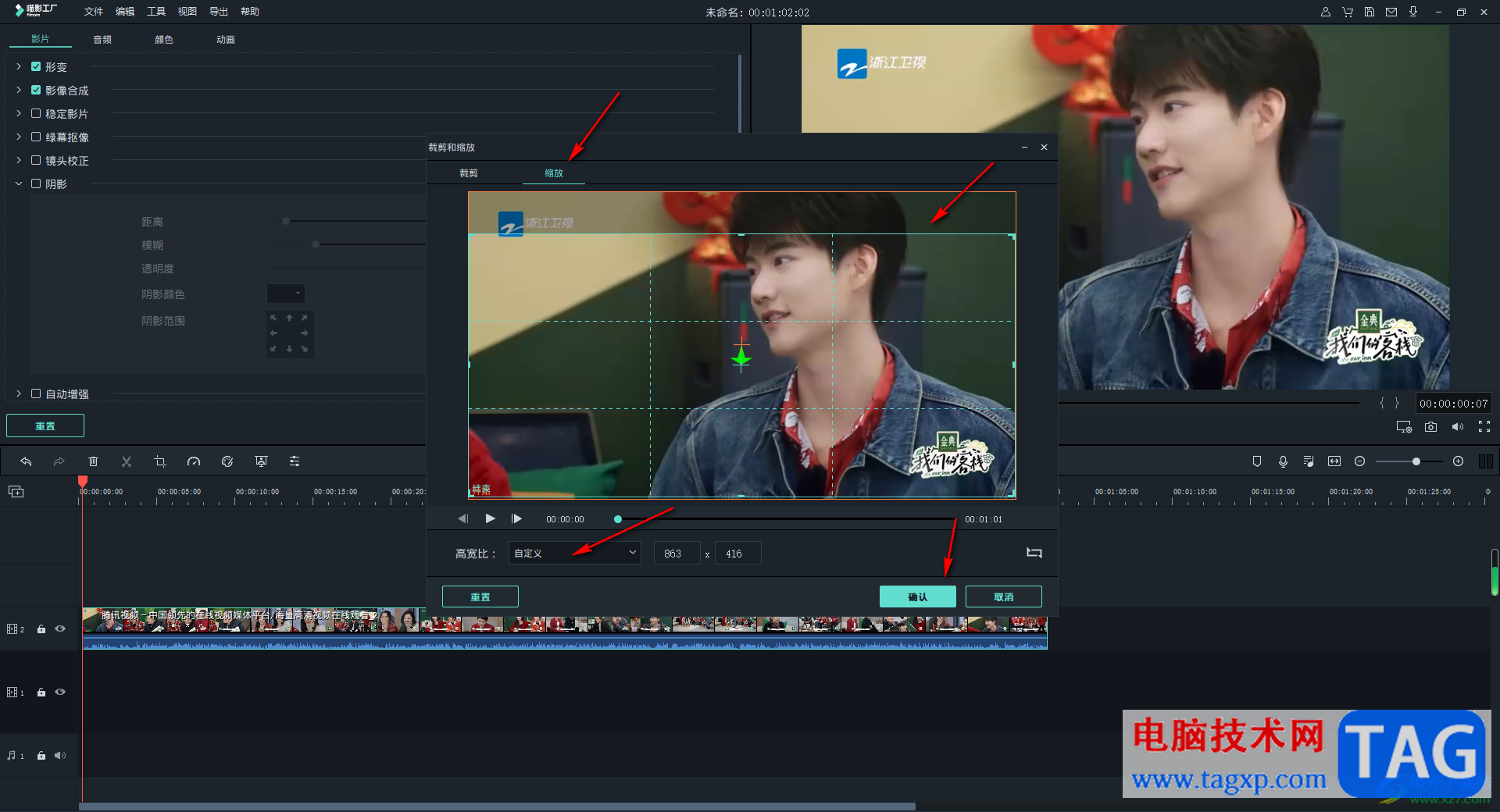Click the width field showing 863

click(x=677, y=553)
